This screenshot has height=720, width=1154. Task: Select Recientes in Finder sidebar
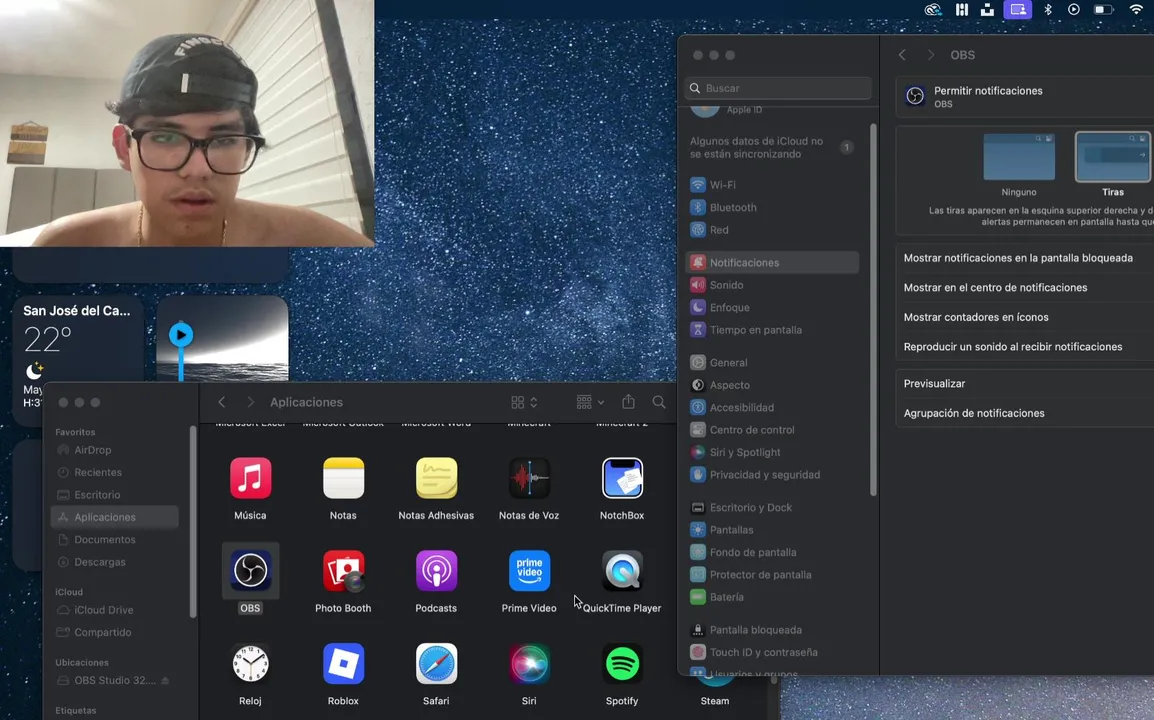[114, 473]
